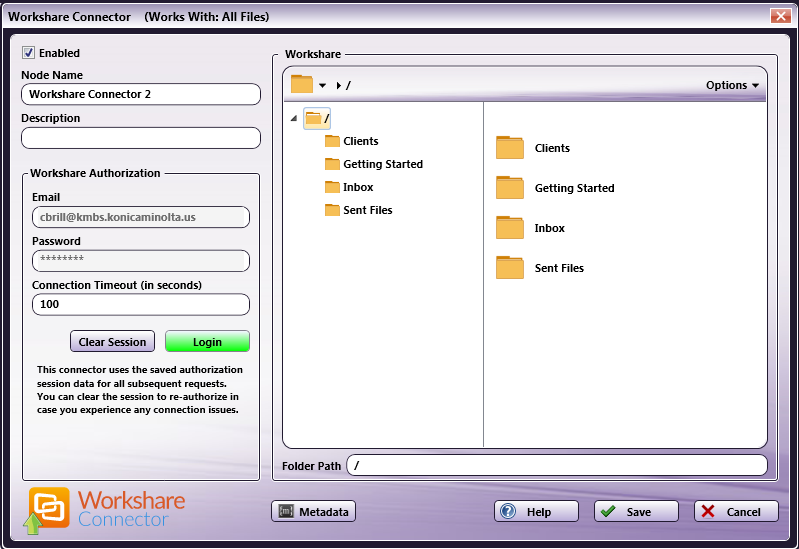The height and width of the screenshot is (549, 799).
Task: Toggle the Enabled checkbox
Action: [29, 53]
